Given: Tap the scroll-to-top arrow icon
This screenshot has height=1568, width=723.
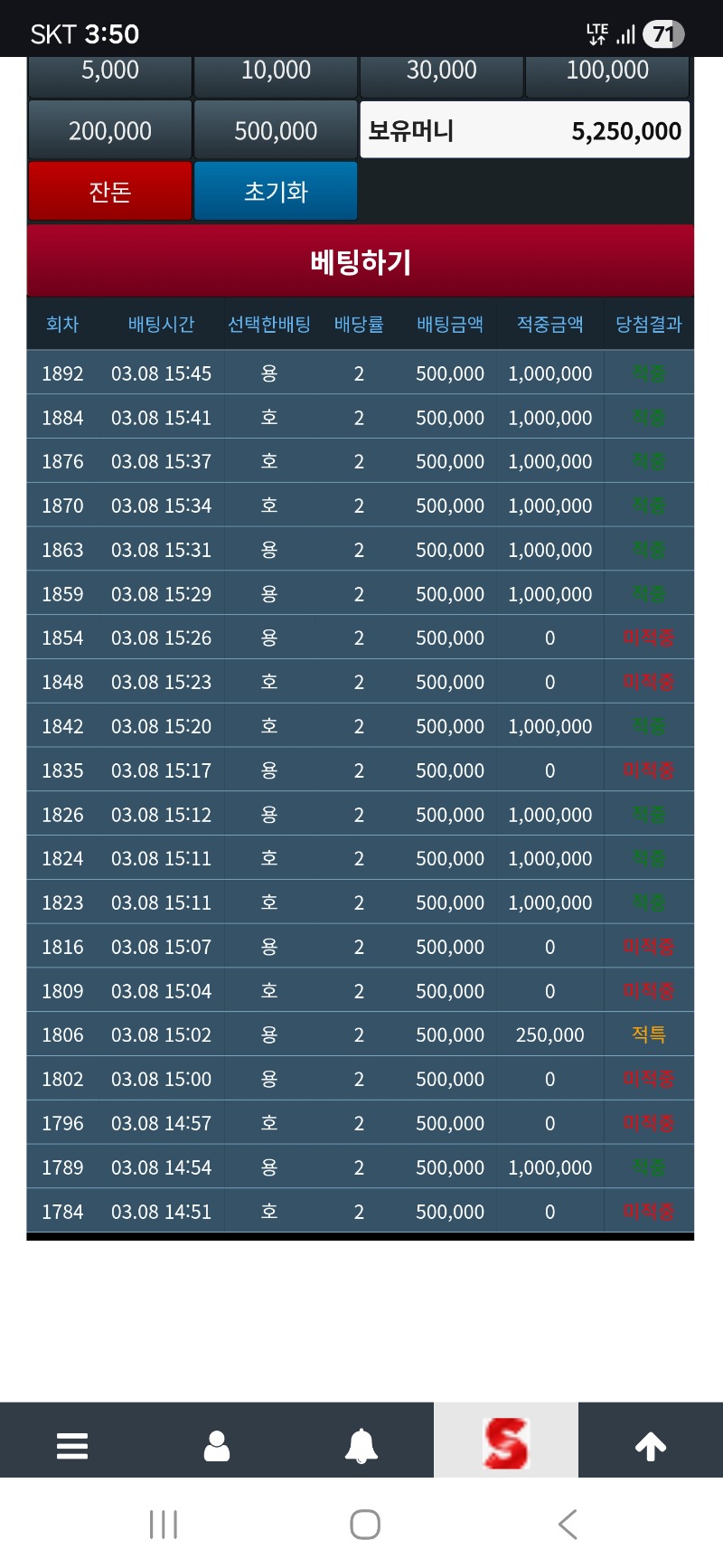Looking at the screenshot, I should pos(651,1445).
